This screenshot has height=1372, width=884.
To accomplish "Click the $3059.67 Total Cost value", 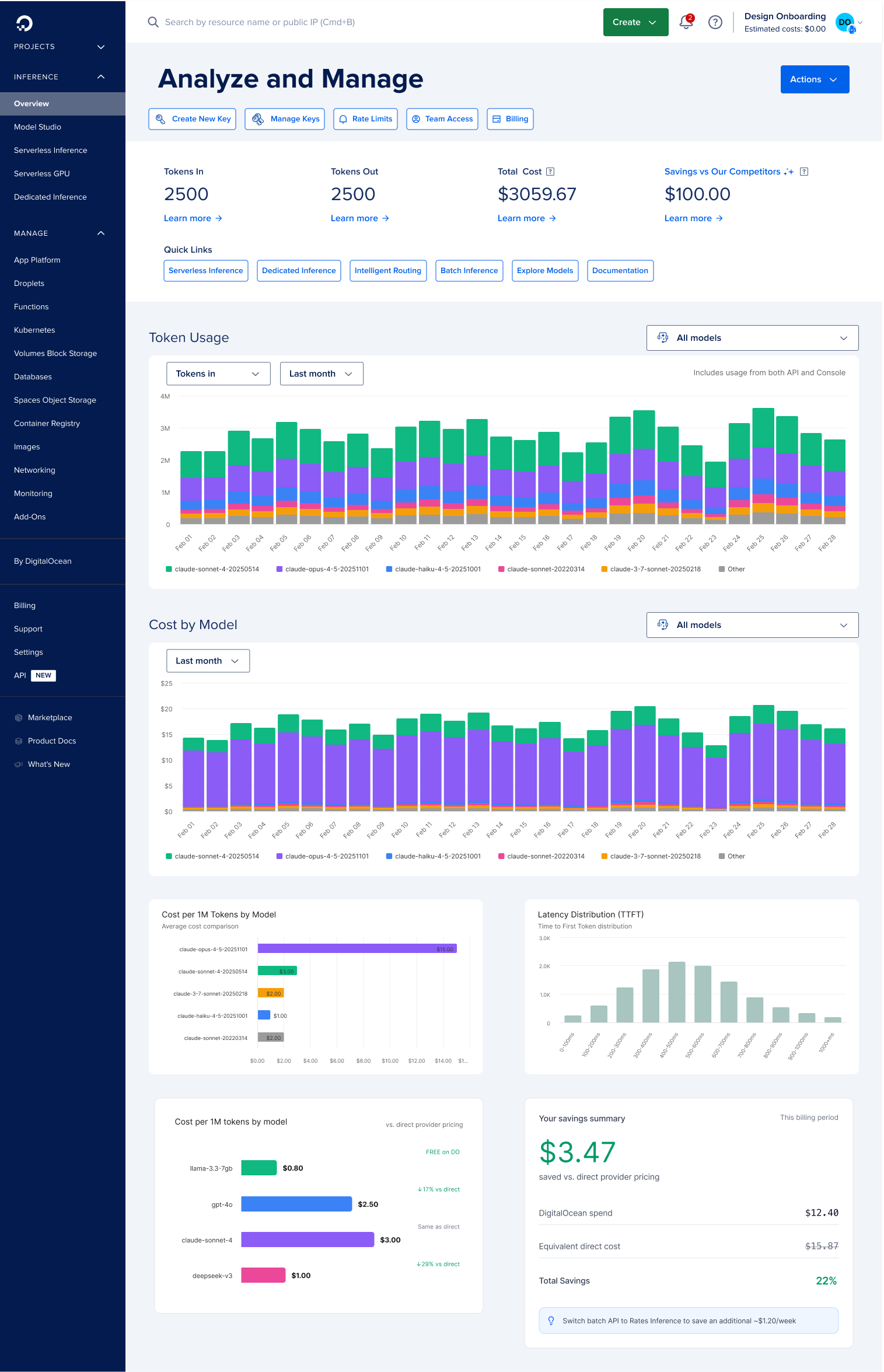I will [x=537, y=194].
